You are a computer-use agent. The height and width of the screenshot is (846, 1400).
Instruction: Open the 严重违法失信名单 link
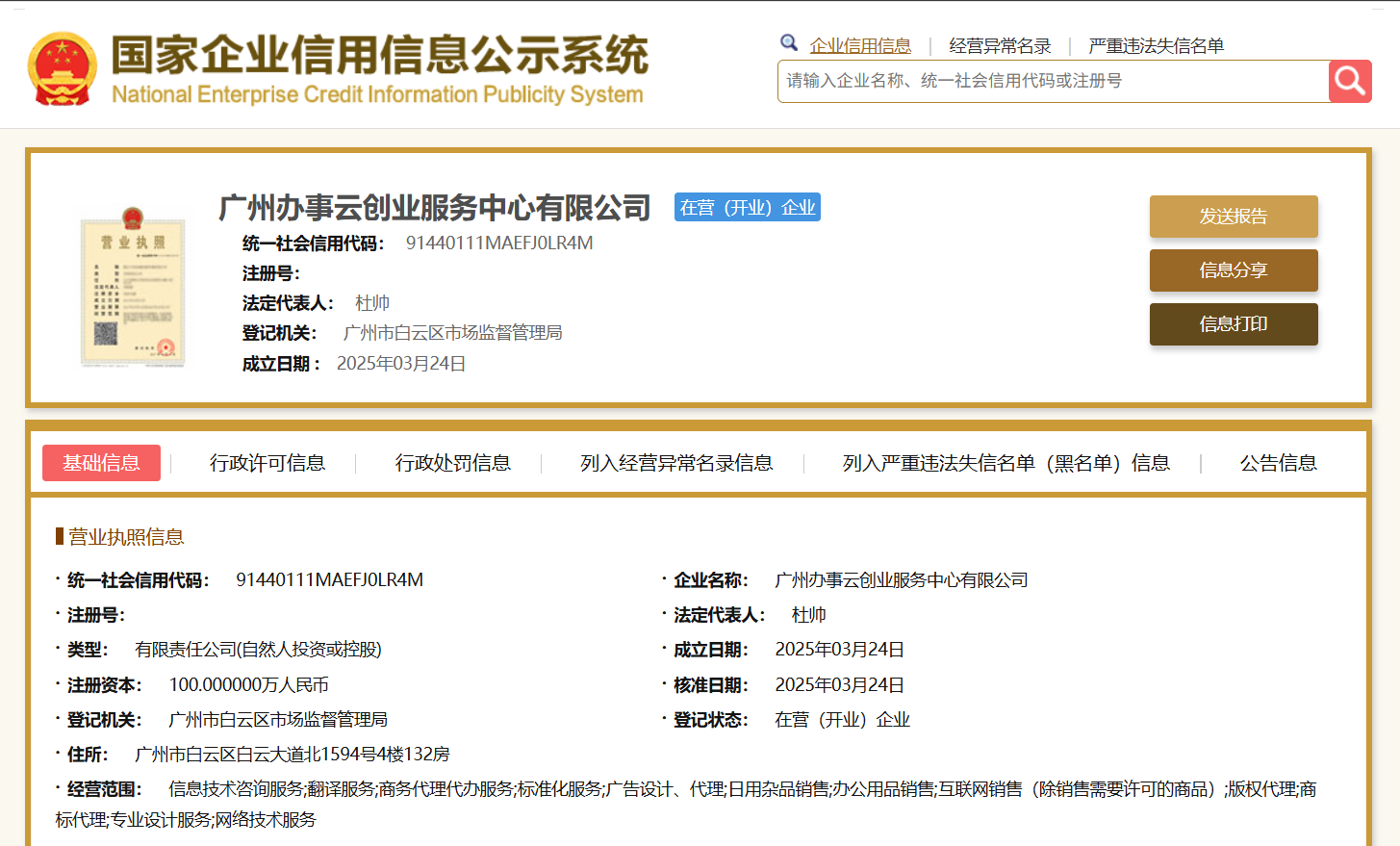1153,44
